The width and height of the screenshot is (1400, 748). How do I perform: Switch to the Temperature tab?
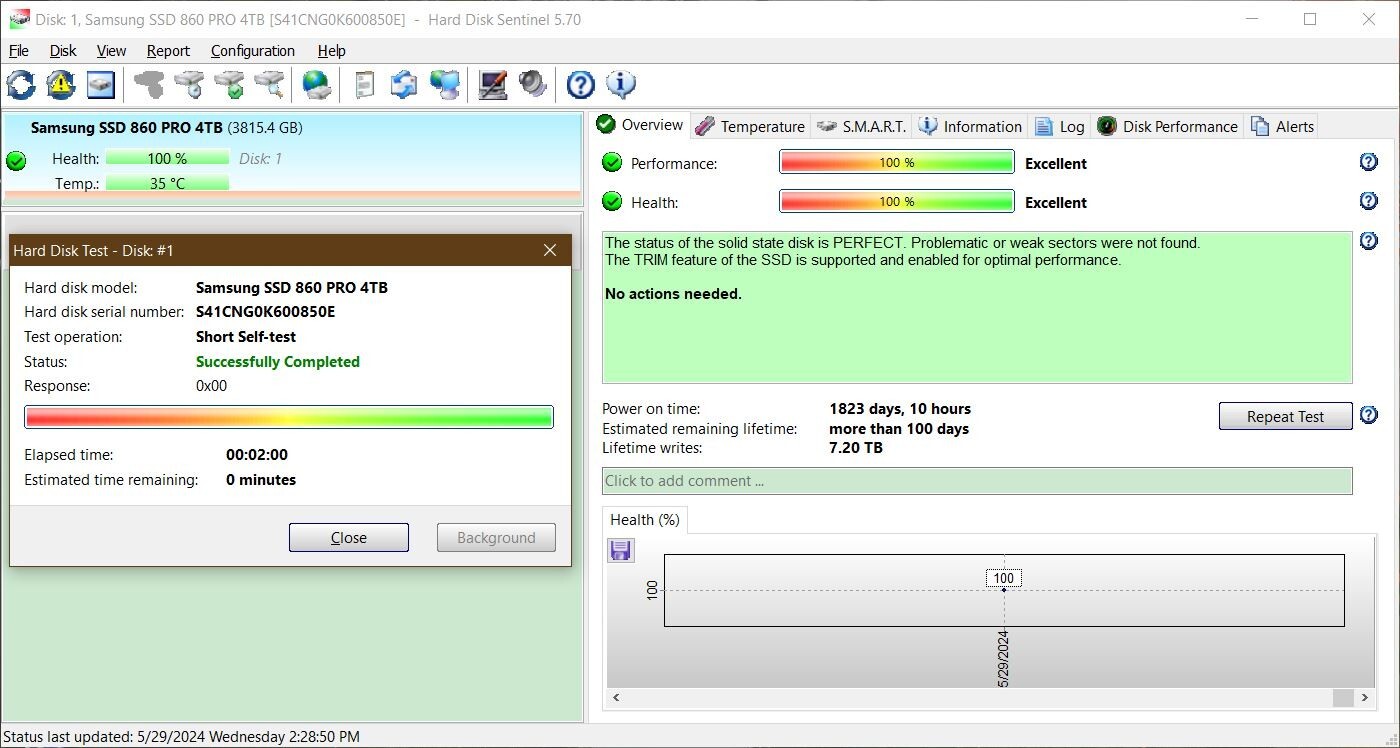tap(750, 126)
